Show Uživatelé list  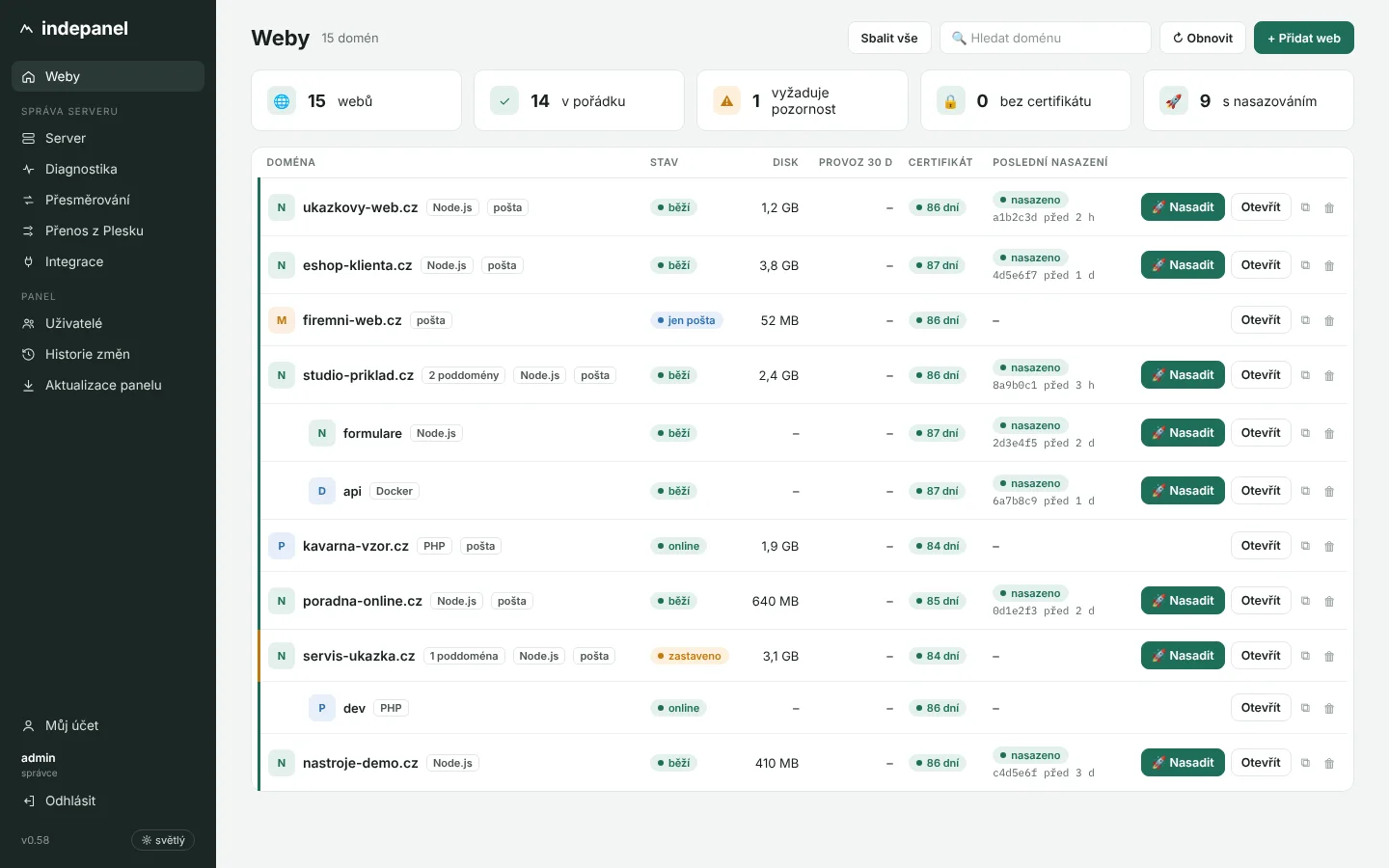click(x=108, y=323)
